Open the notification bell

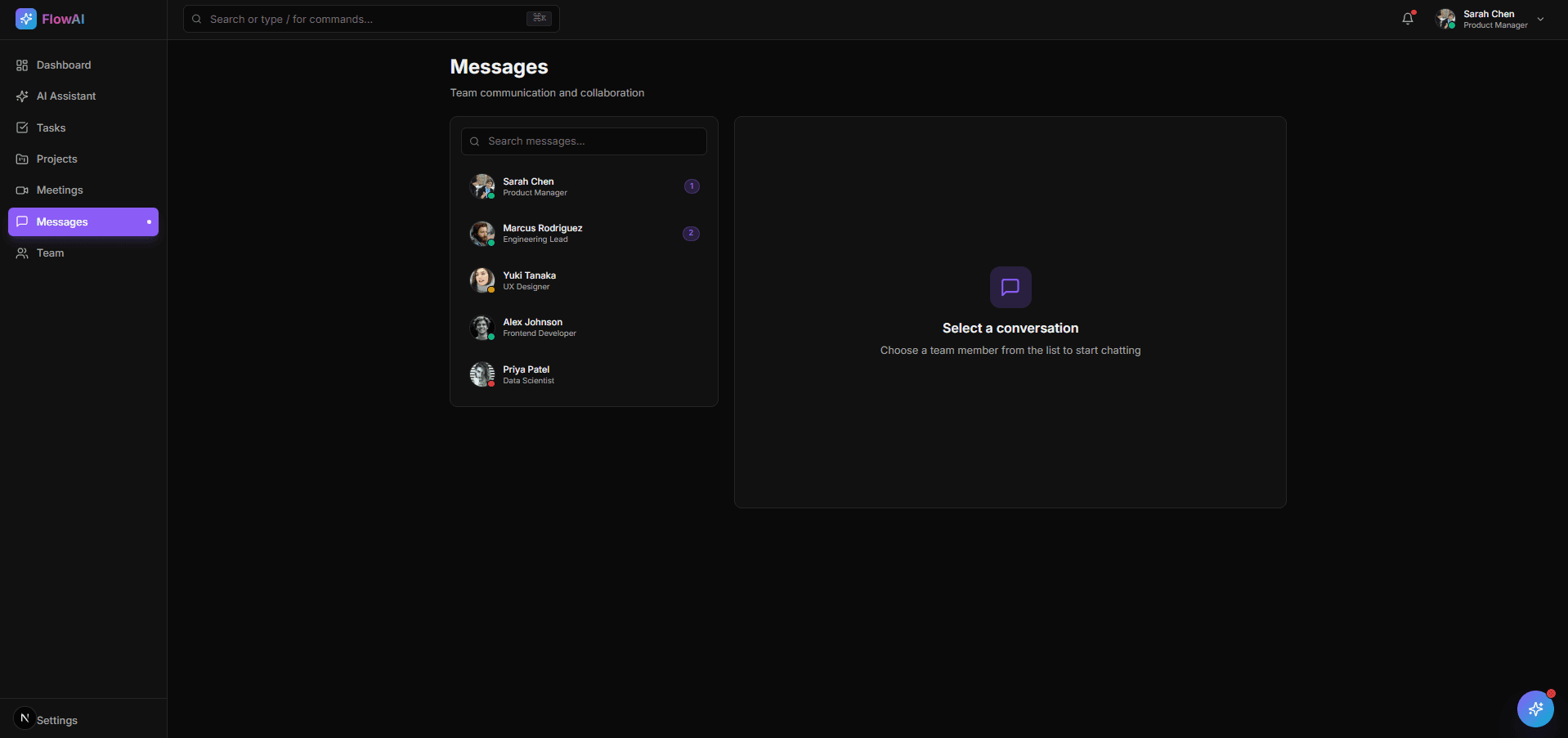(1407, 18)
